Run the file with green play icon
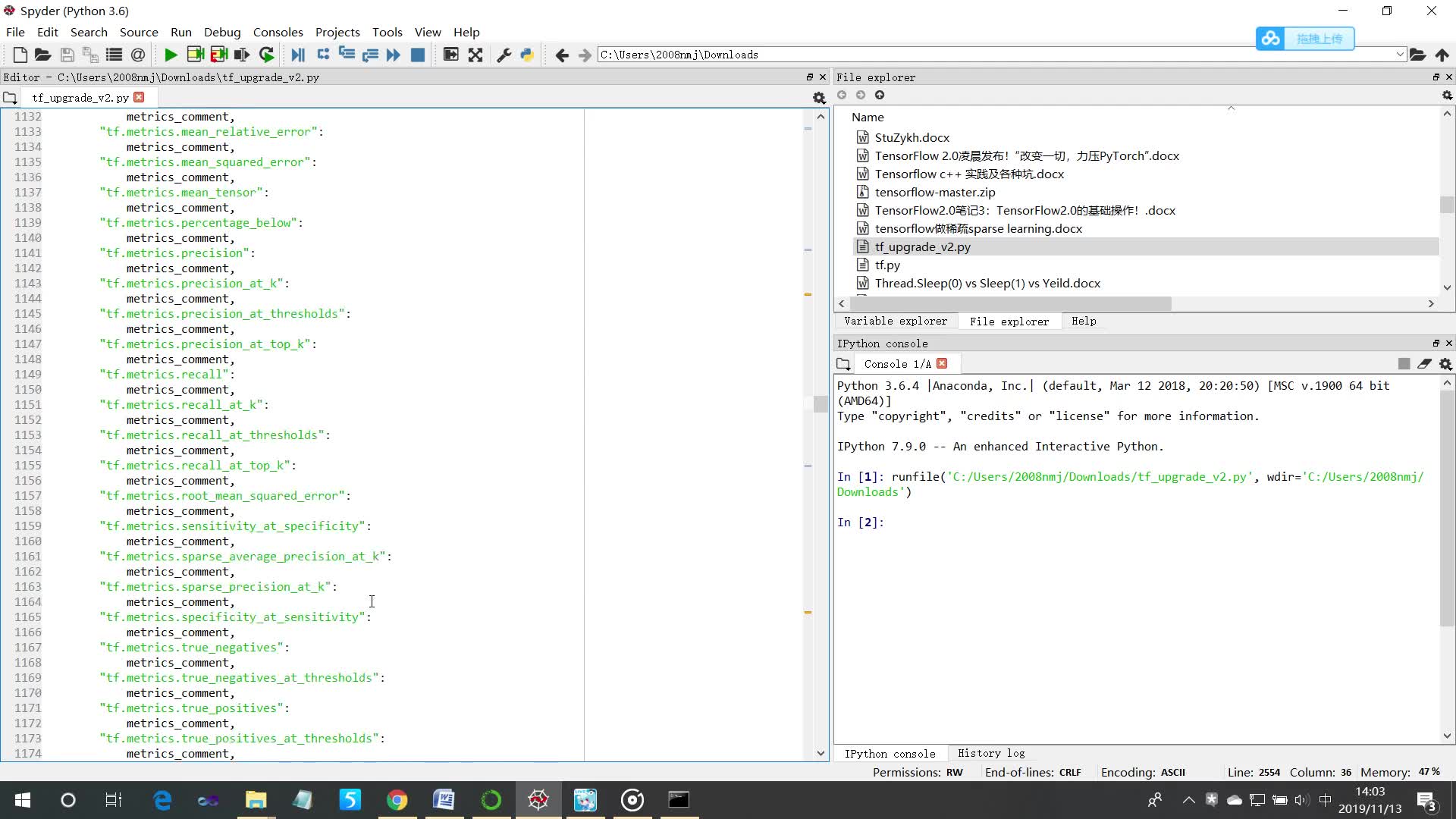 coord(171,55)
